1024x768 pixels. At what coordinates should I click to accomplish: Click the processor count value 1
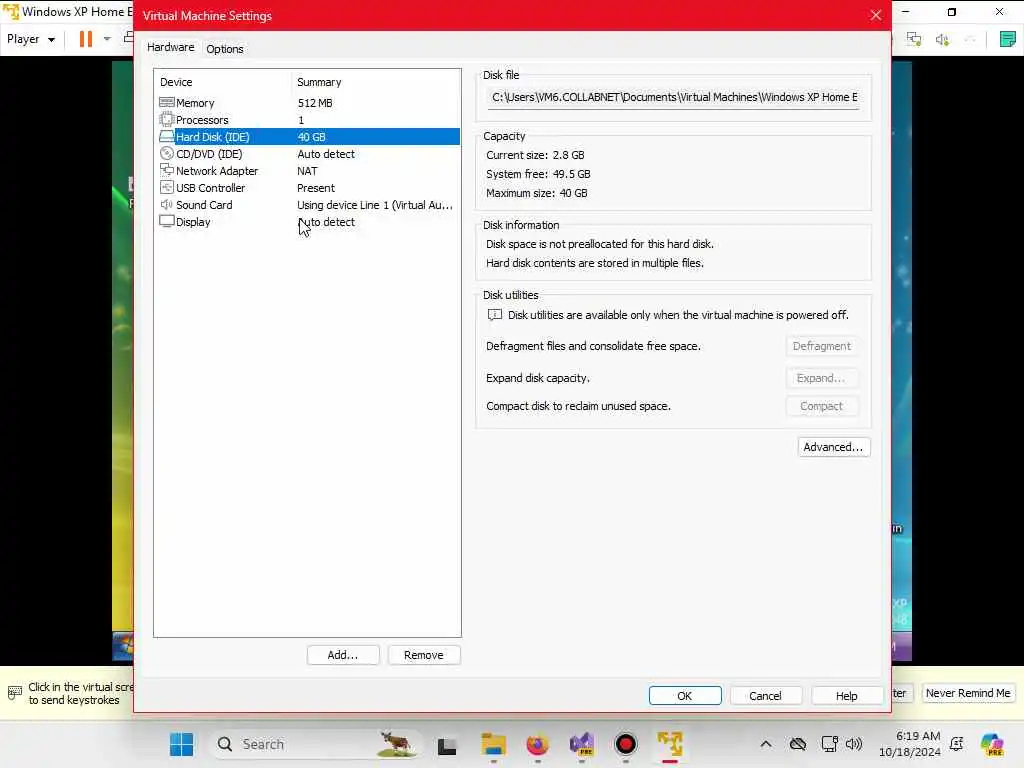pyautogui.click(x=301, y=120)
